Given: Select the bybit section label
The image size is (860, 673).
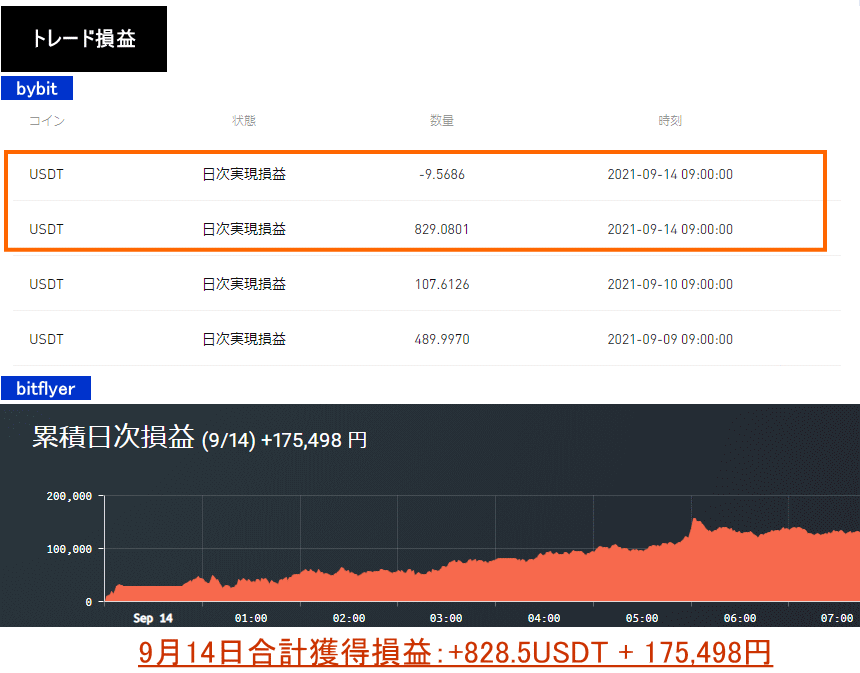Looking at the screenshot, I should 37,89.
